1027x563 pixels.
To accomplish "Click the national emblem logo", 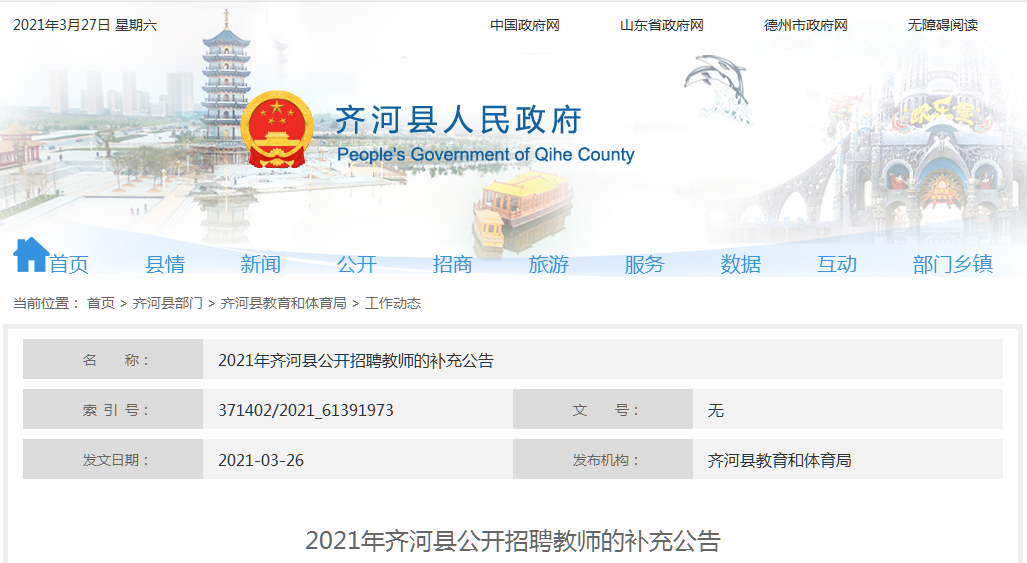I will [277, 130].
